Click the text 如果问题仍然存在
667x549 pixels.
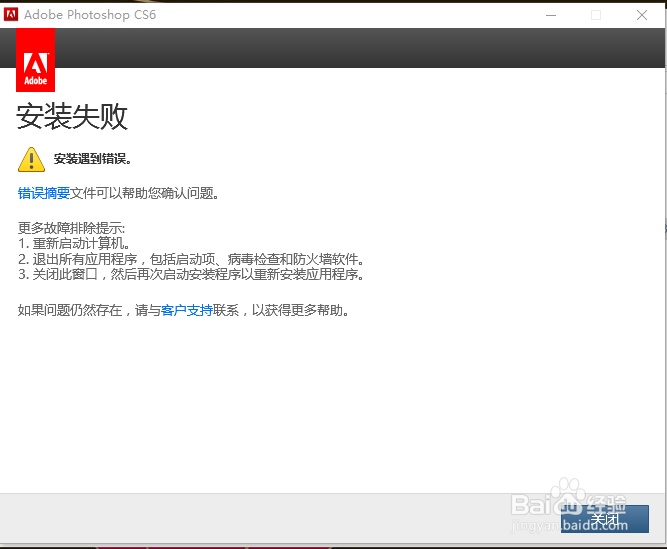pos(70,310)
